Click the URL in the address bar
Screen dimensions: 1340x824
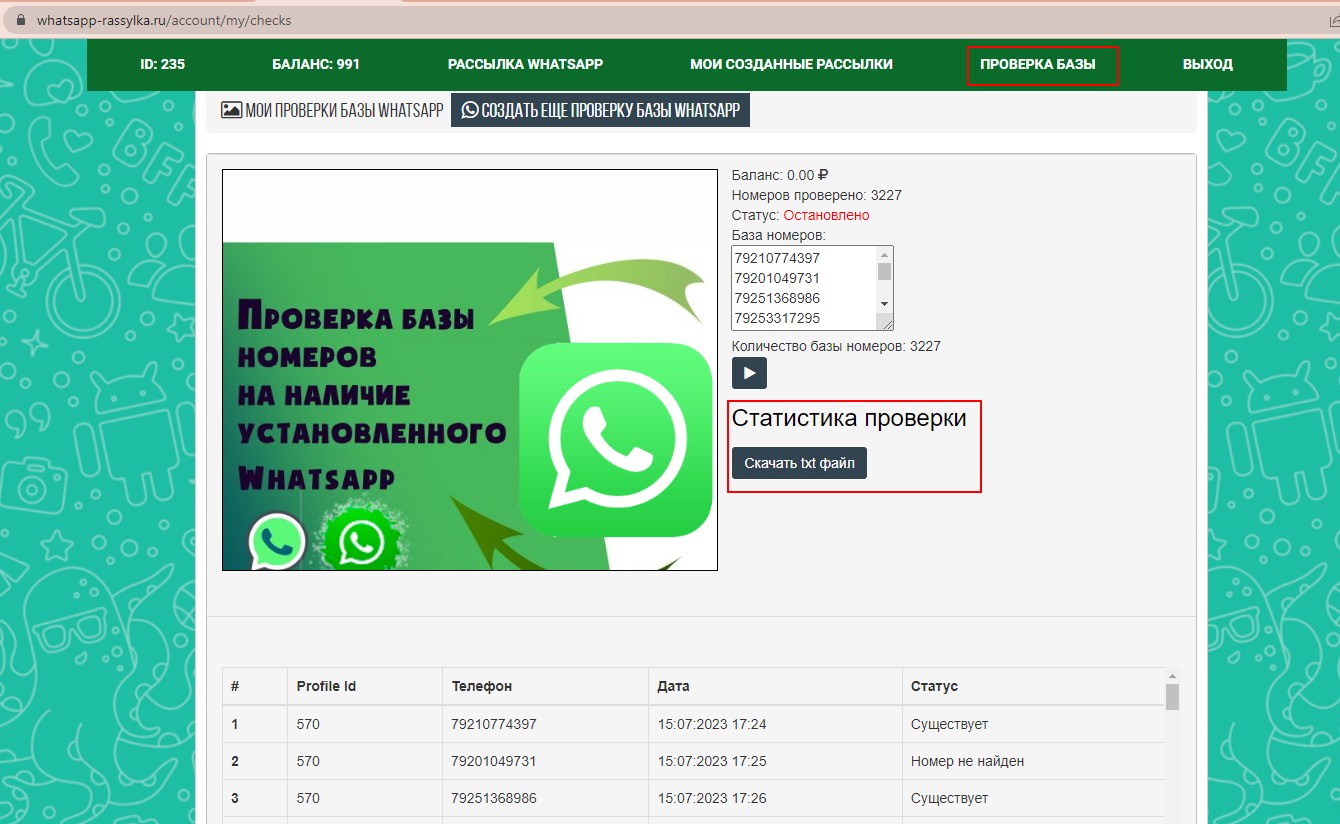point(164,20)
